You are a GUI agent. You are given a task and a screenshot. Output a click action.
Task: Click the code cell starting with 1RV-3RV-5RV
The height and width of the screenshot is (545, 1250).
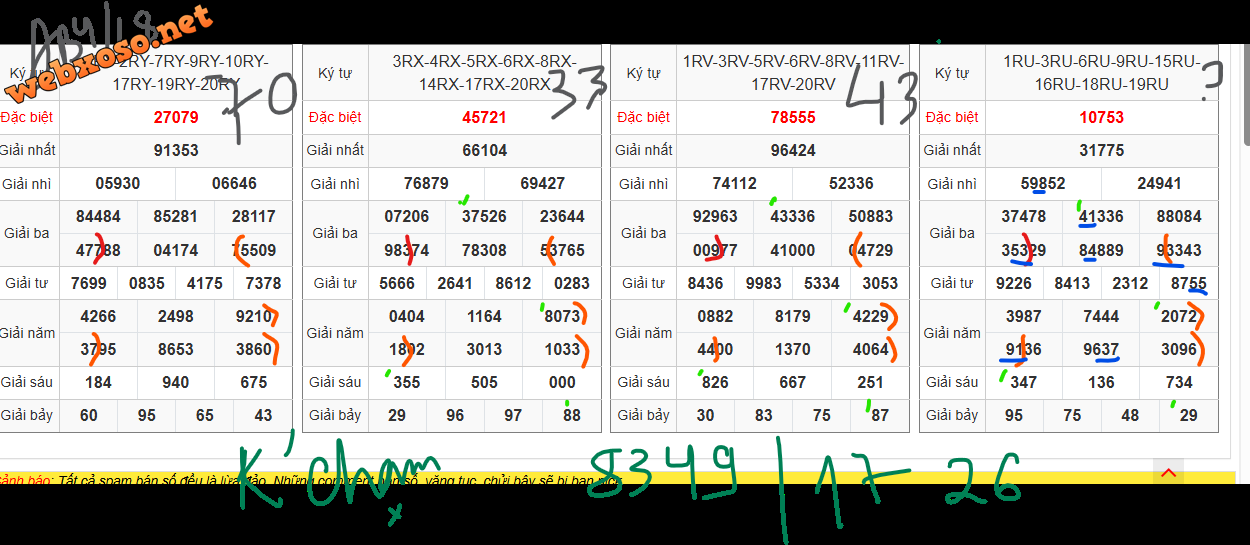pyautogui.click(x=793, y=73)
